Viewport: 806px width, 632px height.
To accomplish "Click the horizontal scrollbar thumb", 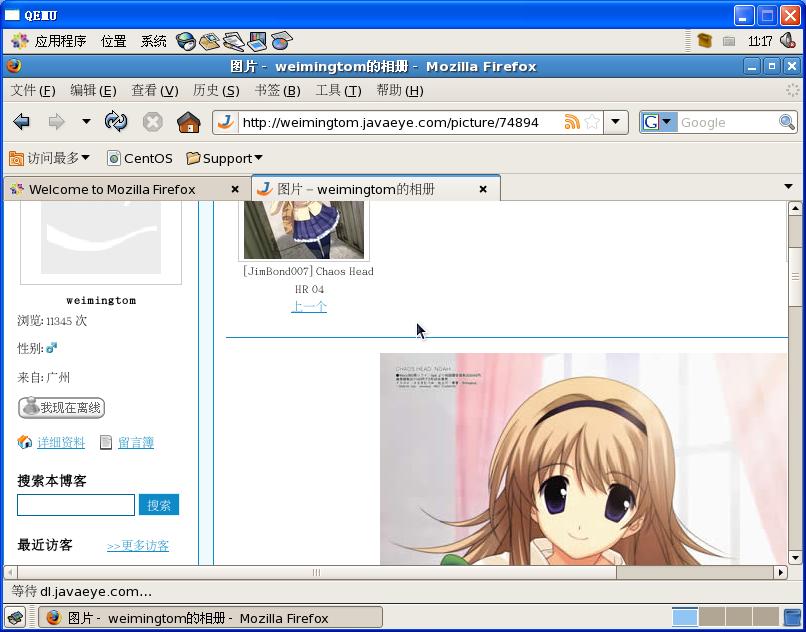I will 317,572.
